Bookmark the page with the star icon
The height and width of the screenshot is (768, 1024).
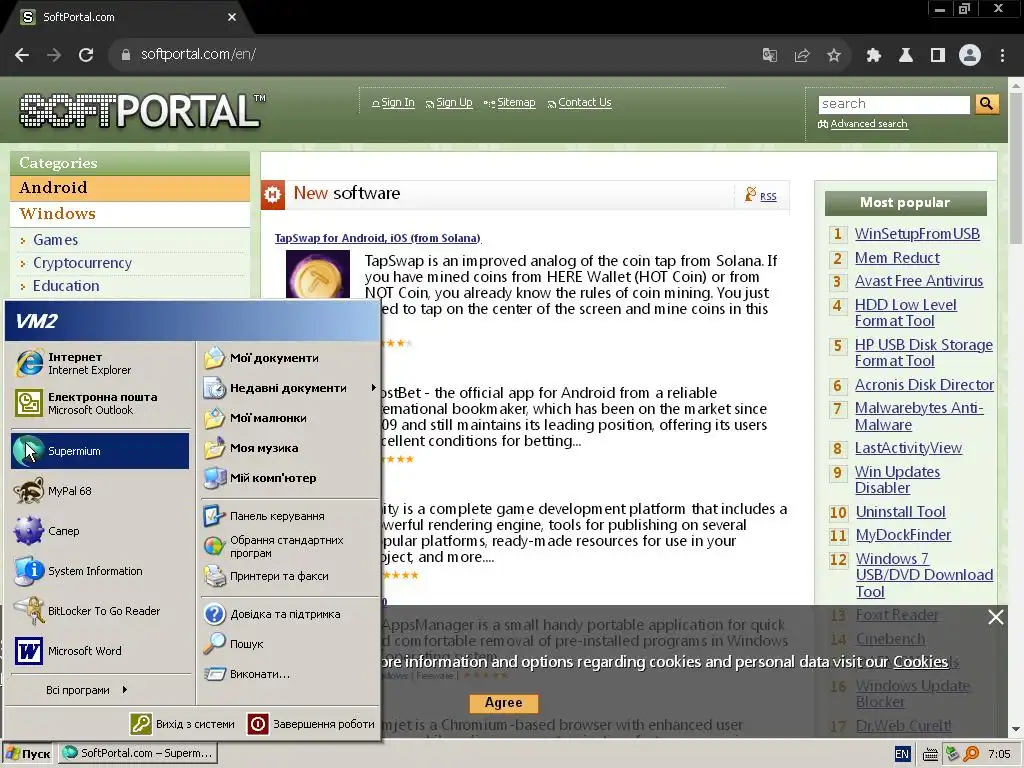tap(834, 56)
